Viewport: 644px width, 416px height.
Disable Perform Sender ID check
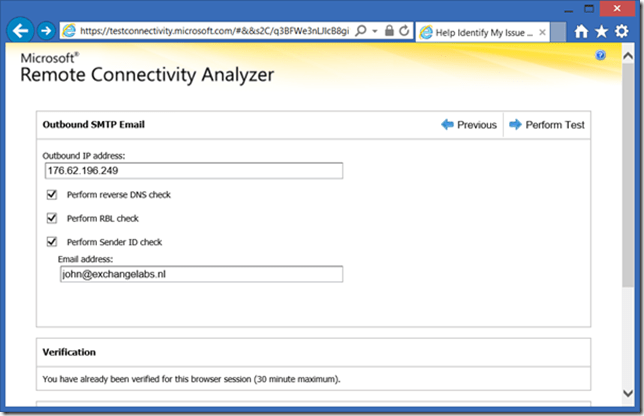pyautogui.click(x=52, y=241)
